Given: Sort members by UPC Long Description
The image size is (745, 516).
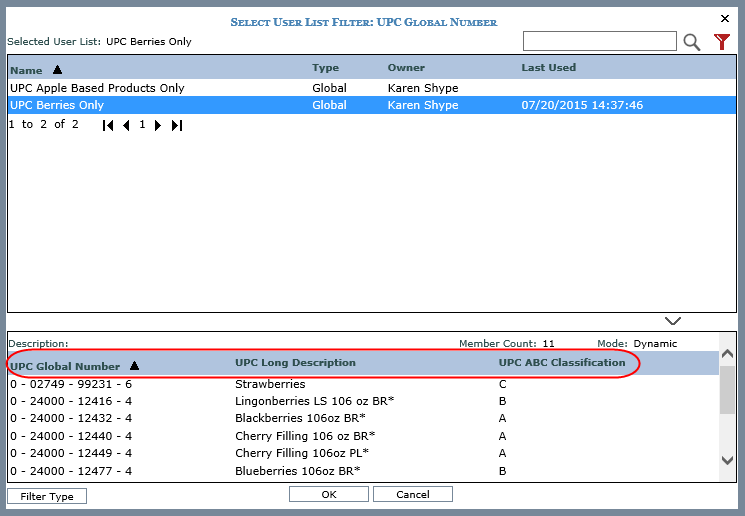Looking at the screenshot, I should pos(295,363).
